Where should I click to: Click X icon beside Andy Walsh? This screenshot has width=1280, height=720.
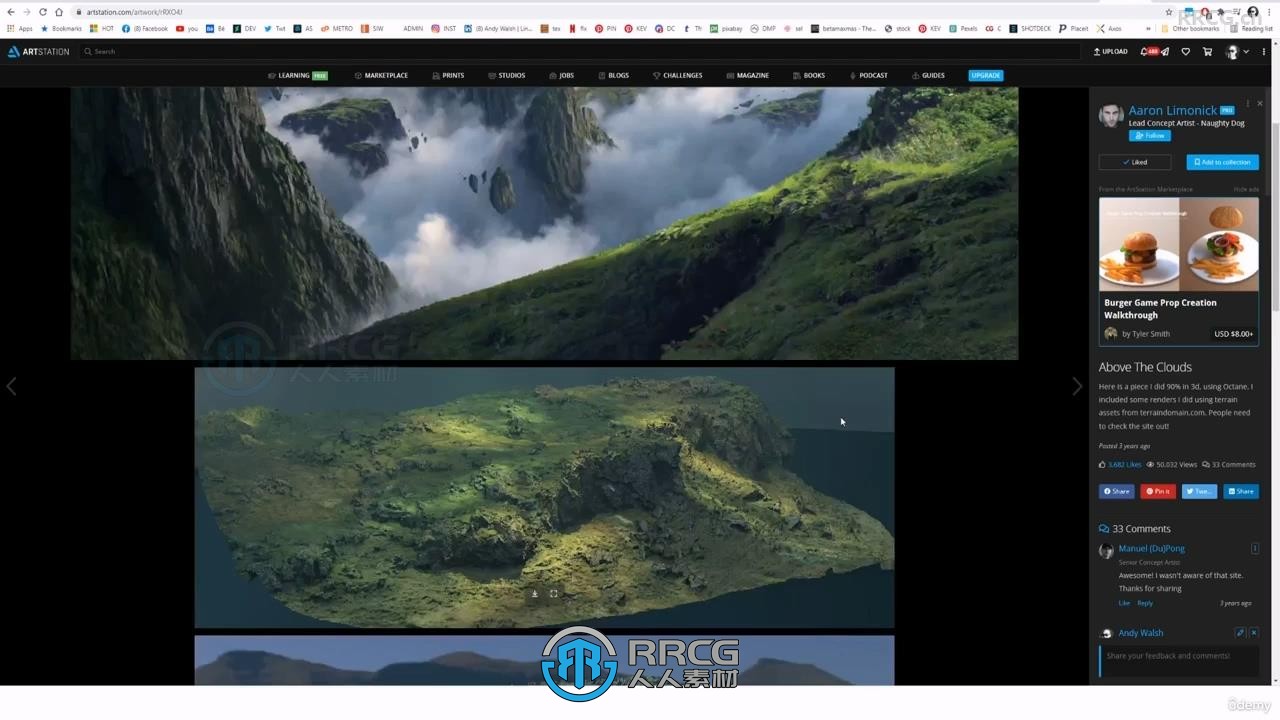tap(1254, 632)
